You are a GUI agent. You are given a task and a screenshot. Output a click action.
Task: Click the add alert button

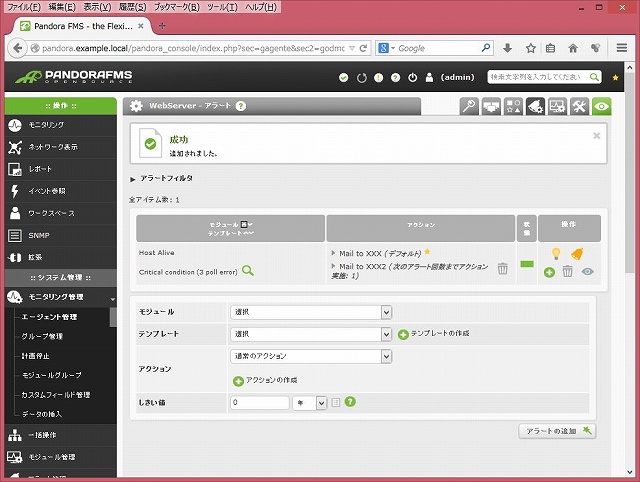(x=557, y=431)
